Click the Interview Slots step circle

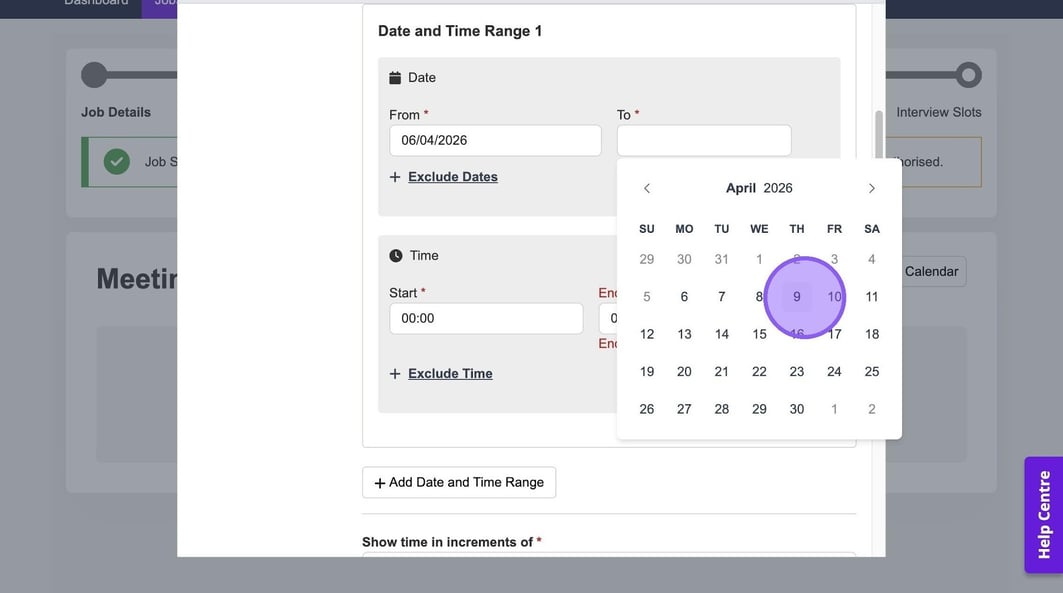968,75
